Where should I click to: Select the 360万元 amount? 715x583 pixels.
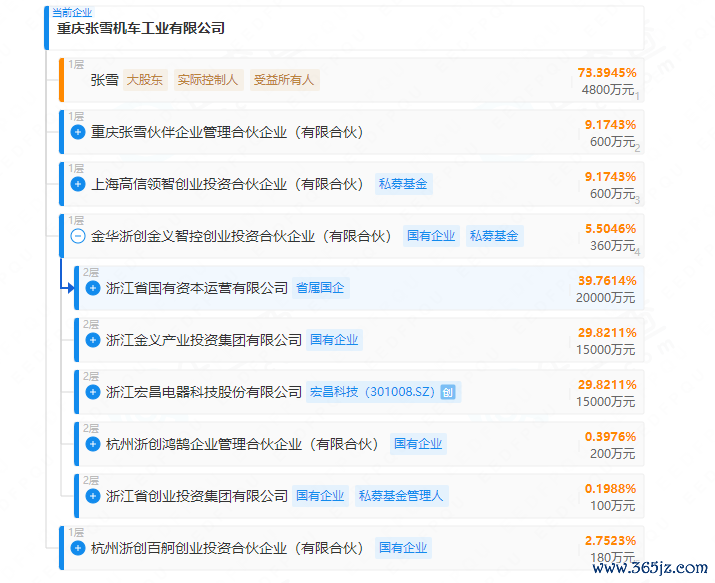coord(612,246)
